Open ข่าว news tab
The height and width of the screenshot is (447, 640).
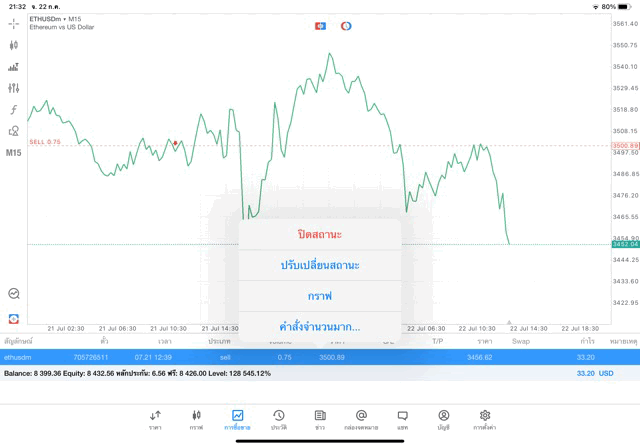pyautogui.click(x=319, y=418)
